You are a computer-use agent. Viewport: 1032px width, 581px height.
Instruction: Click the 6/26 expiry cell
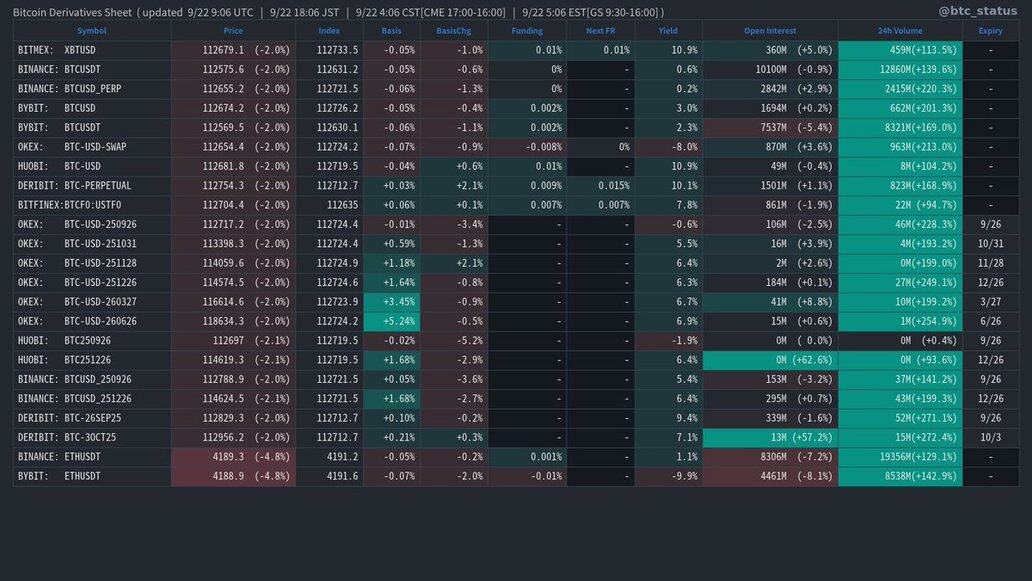[991, 321]
